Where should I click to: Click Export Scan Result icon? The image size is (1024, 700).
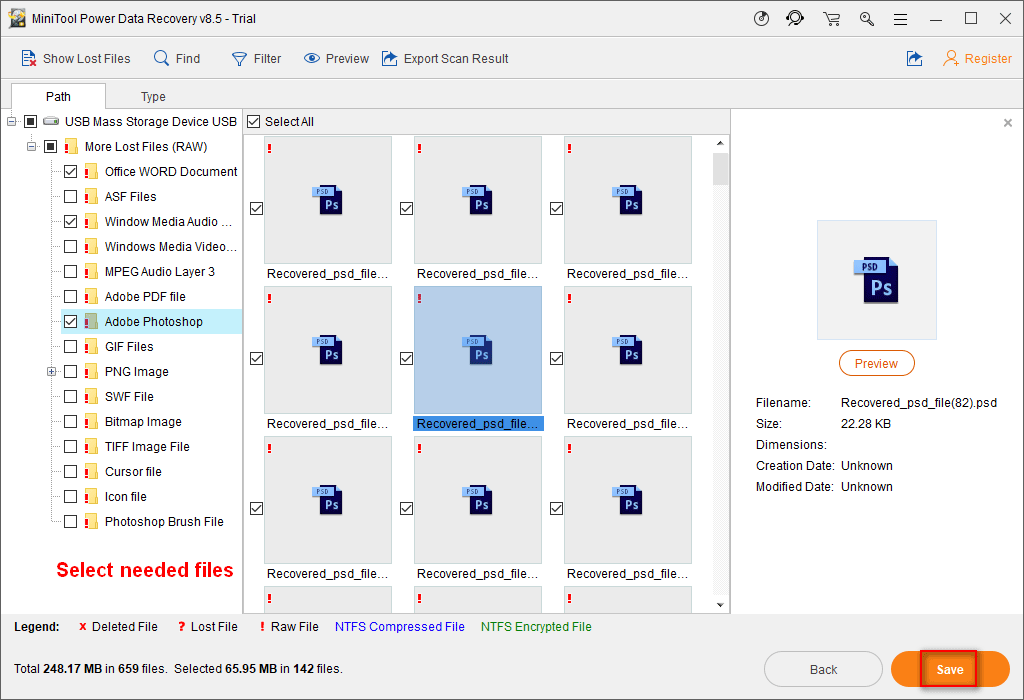pos(389,58)
